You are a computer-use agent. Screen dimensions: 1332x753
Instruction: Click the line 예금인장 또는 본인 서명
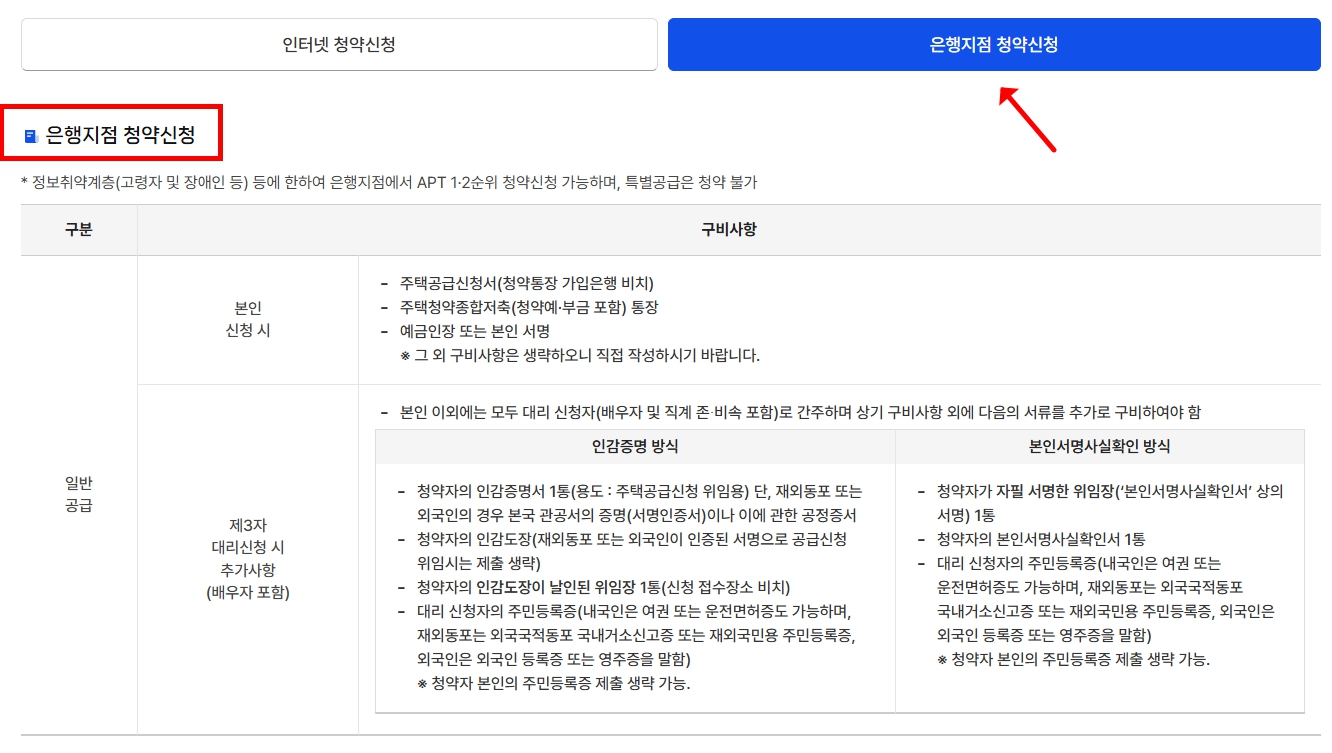[475, 331]
